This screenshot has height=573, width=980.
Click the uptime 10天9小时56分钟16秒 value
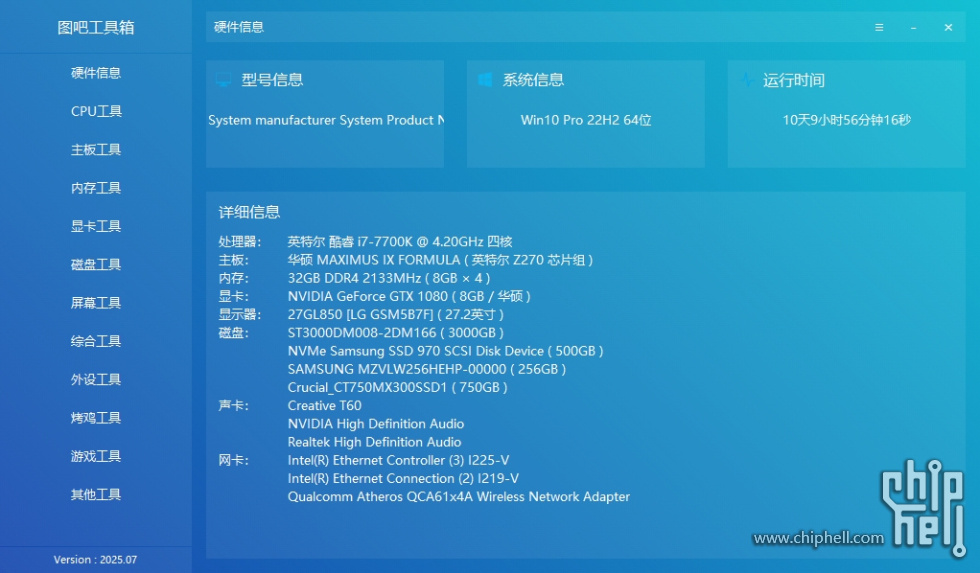coord(846,120)
